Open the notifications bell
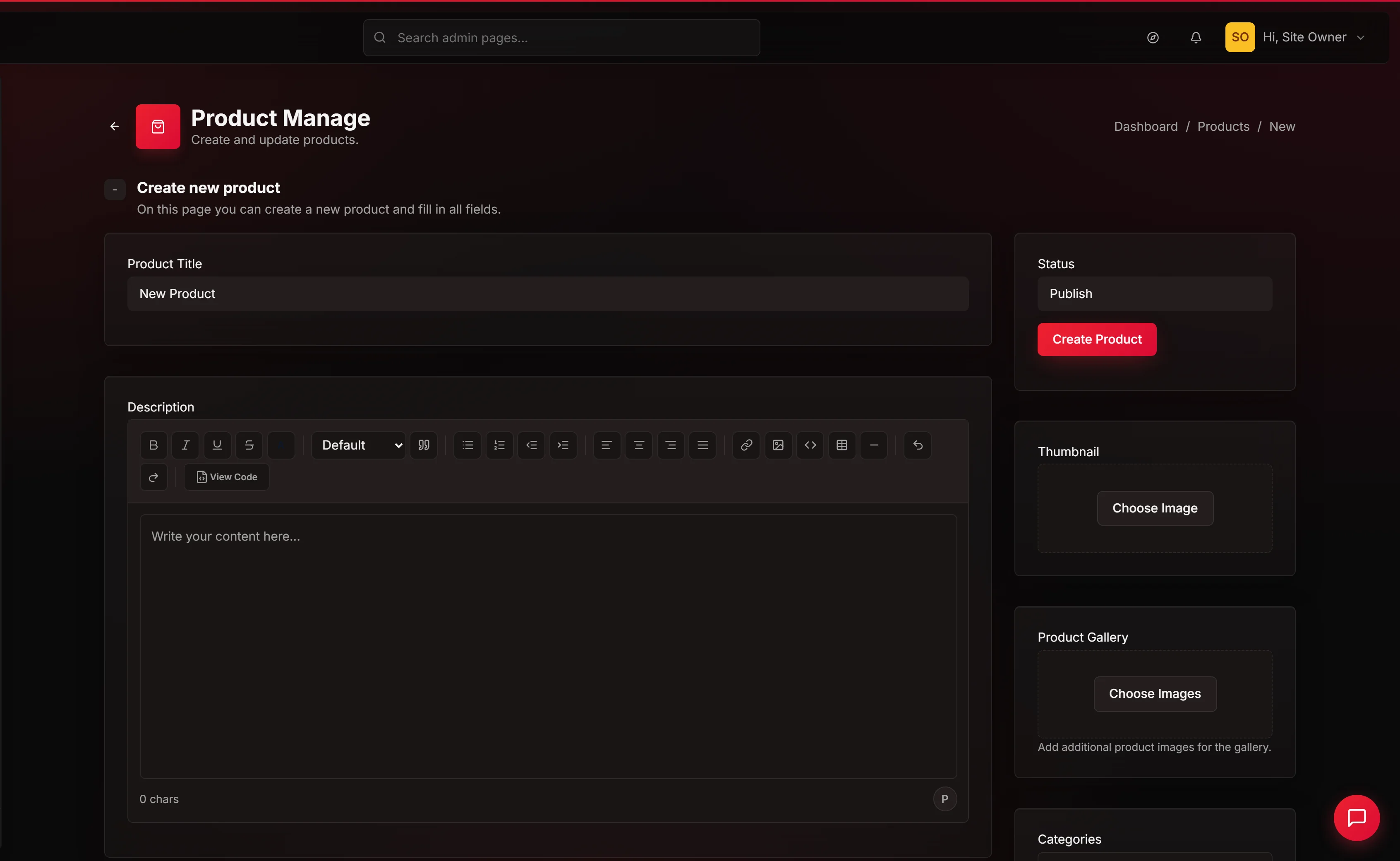Viewport: 1400px width, 861px height. coord(1196,38)
